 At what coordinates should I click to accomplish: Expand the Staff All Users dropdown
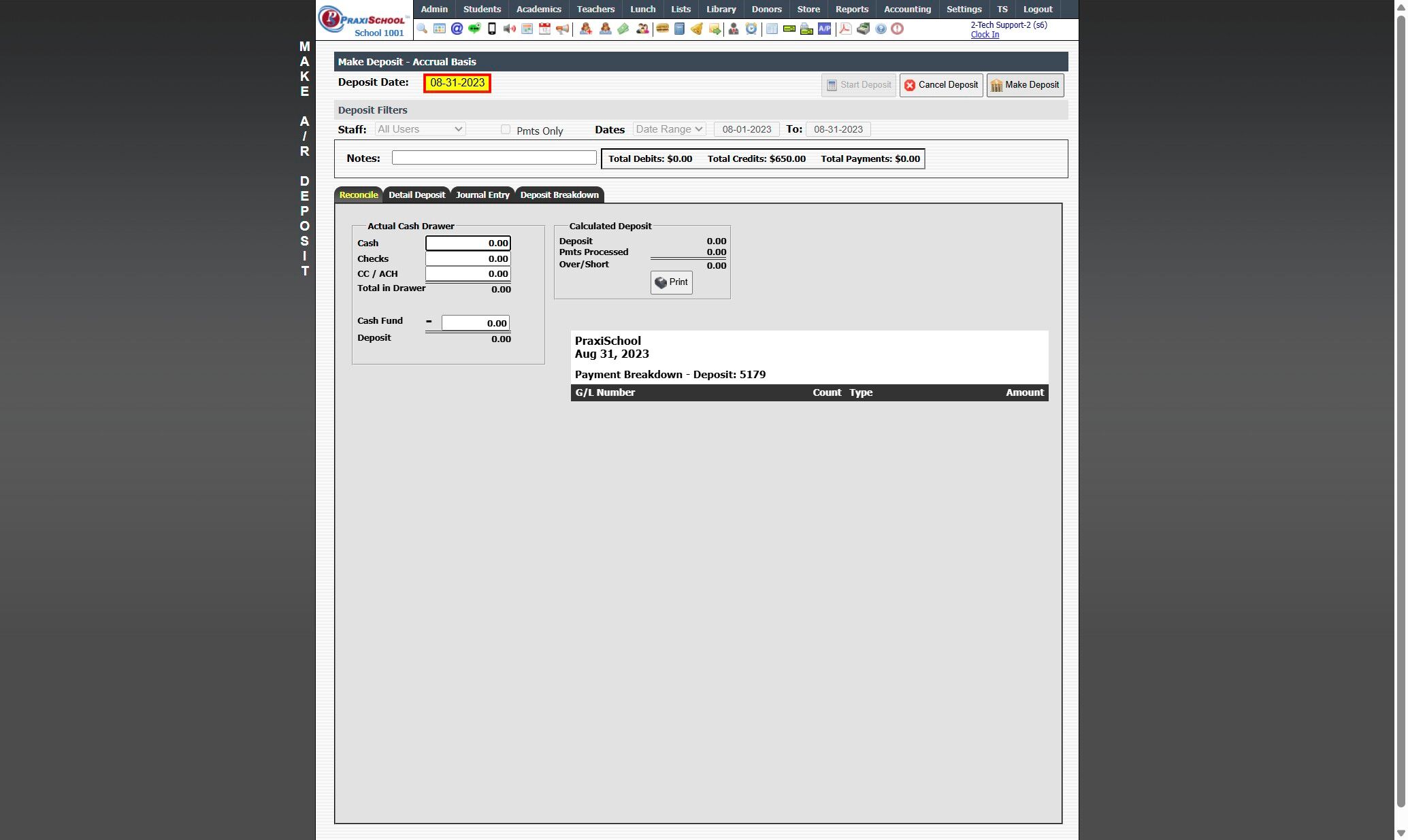(420, 129)
